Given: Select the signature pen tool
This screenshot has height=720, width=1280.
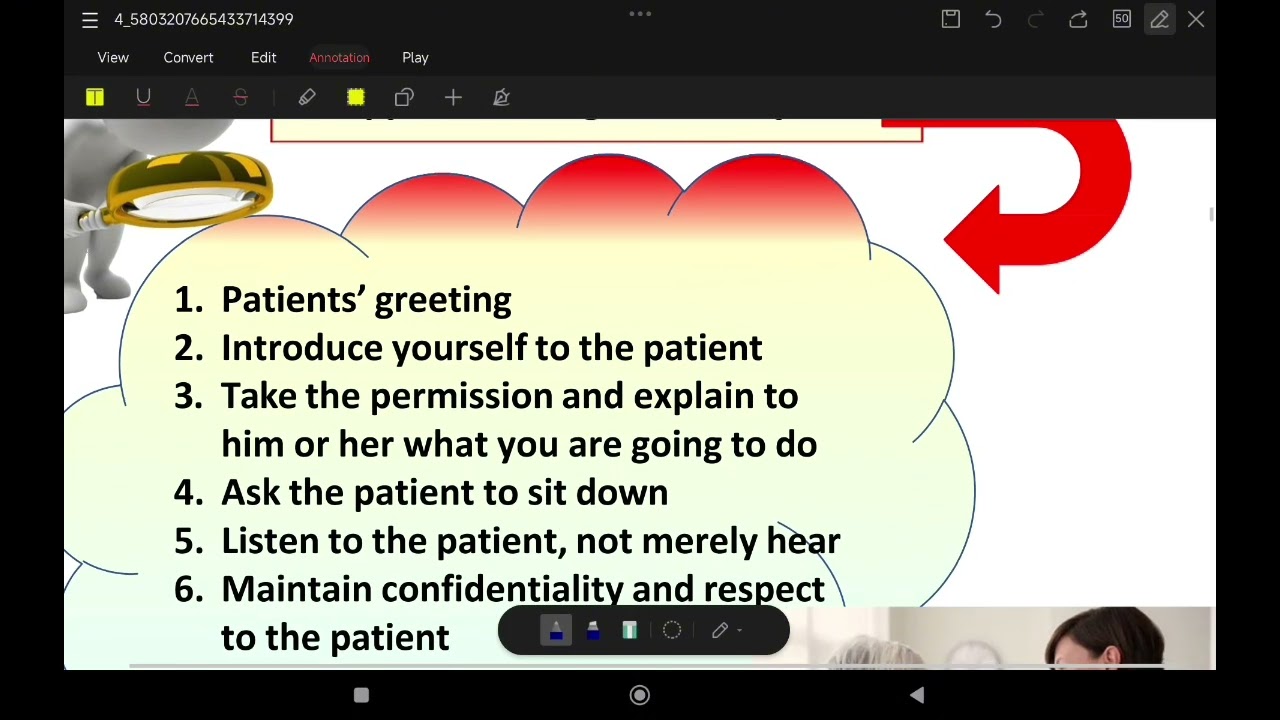Looking at the screenshot, I should click(501, 97).
